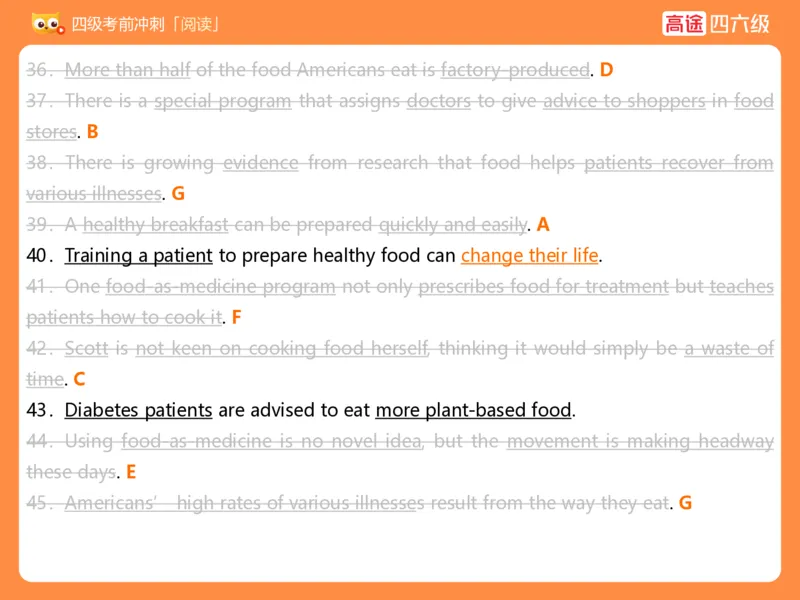Select the faded 'healthy breakfast' phrase
Image resolution: width=800 pixels, height=600 pixels.
tap(155, 224)
